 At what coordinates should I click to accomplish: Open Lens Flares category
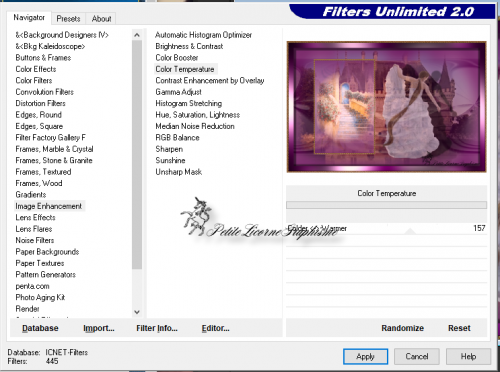click(34, 229)
